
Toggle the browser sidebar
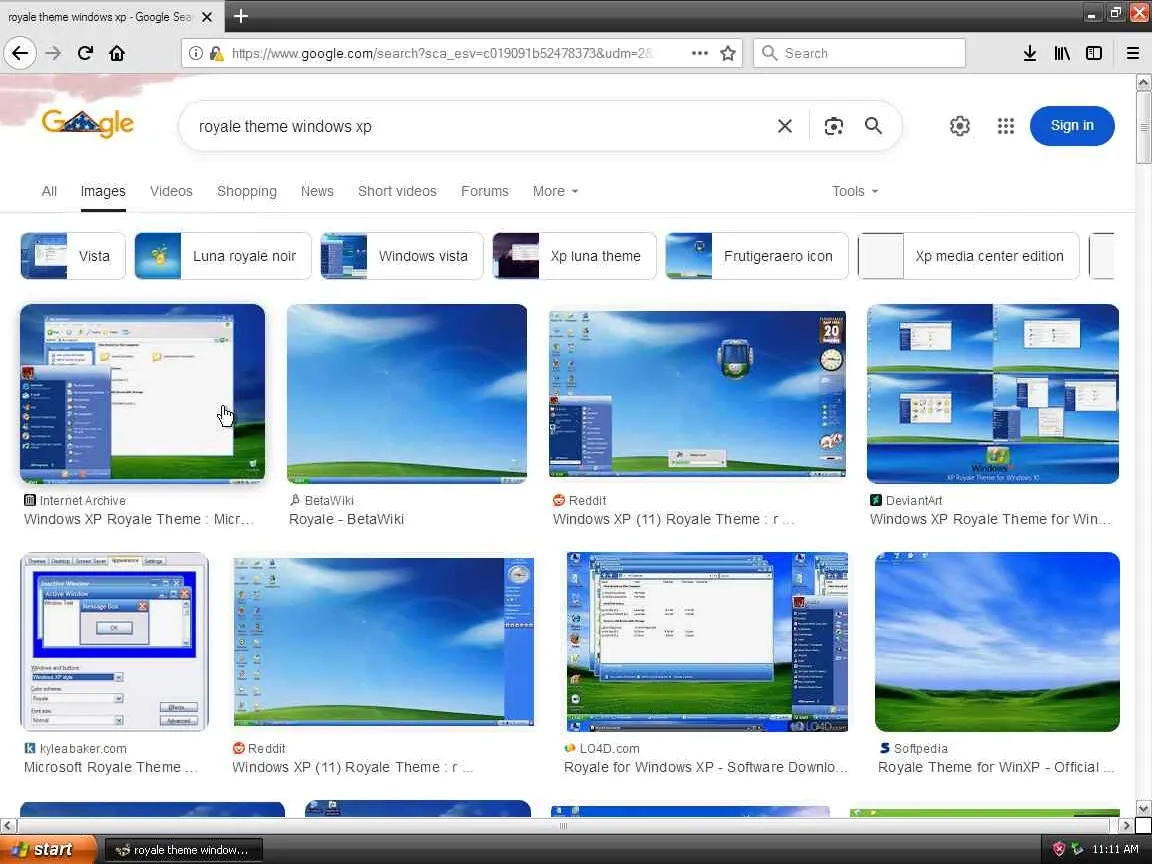[x=1094, y=53]
